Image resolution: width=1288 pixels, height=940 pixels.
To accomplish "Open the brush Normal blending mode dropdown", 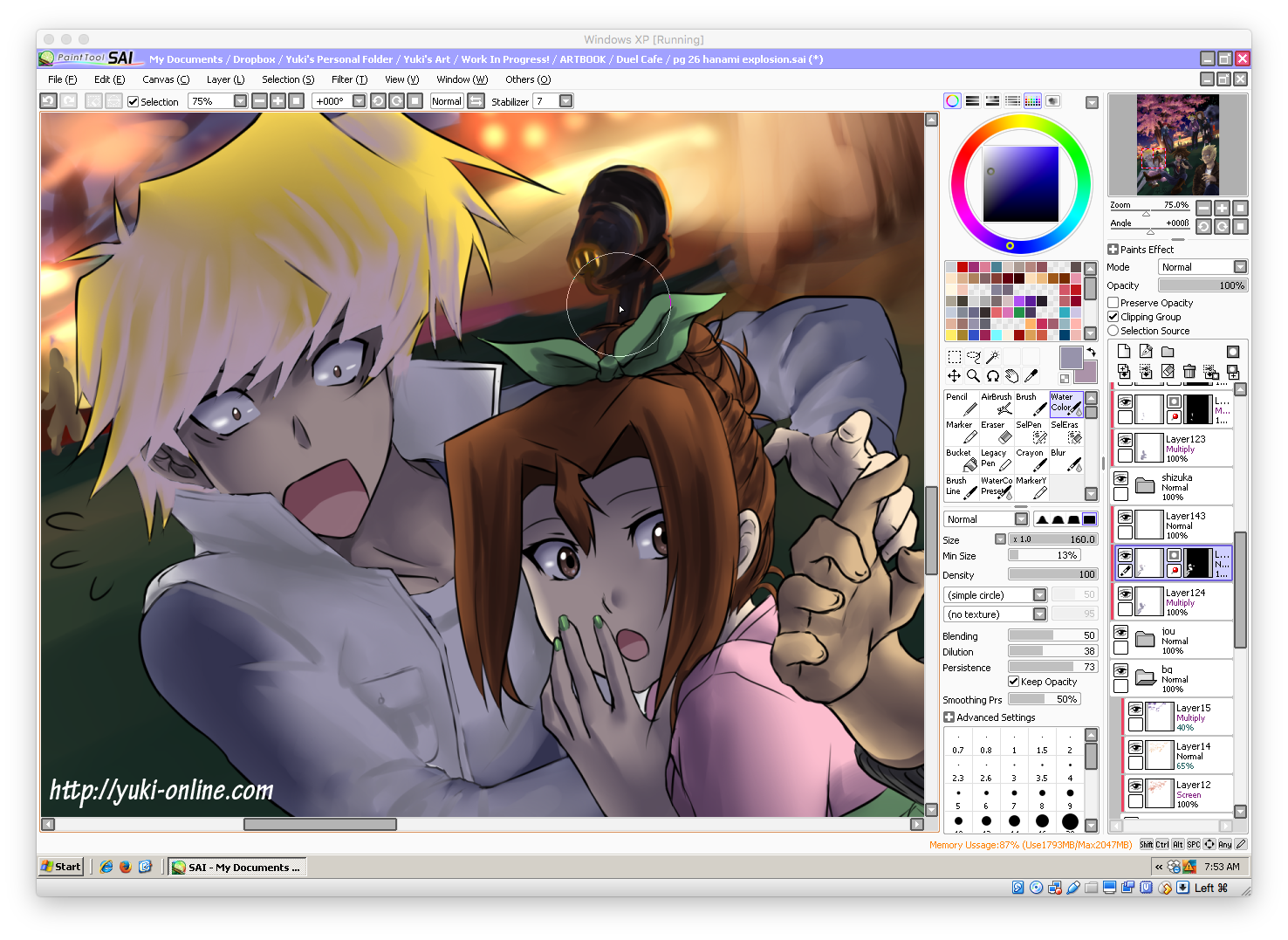I will [986, 519].
